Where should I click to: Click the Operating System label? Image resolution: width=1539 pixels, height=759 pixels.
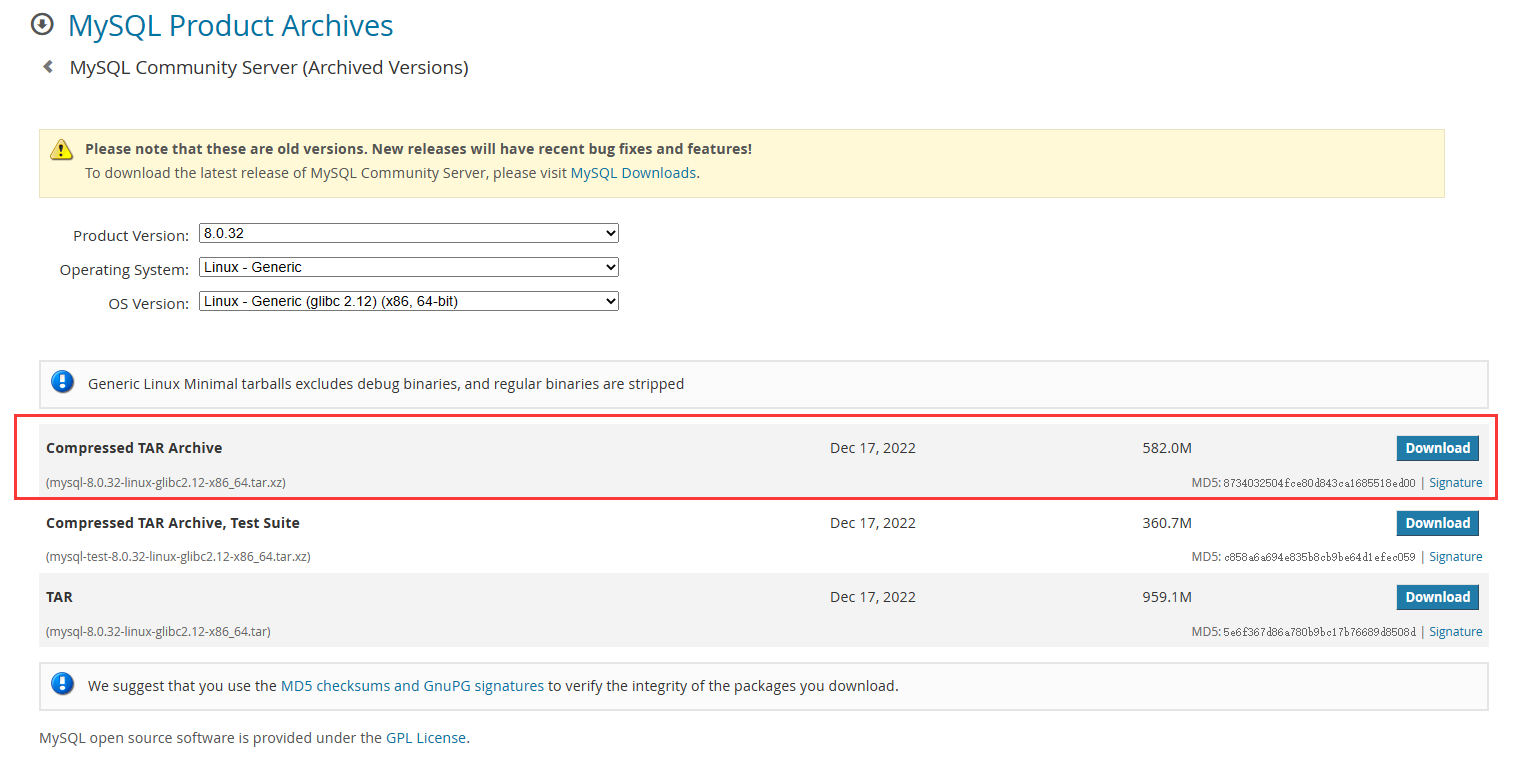point(124,270)
